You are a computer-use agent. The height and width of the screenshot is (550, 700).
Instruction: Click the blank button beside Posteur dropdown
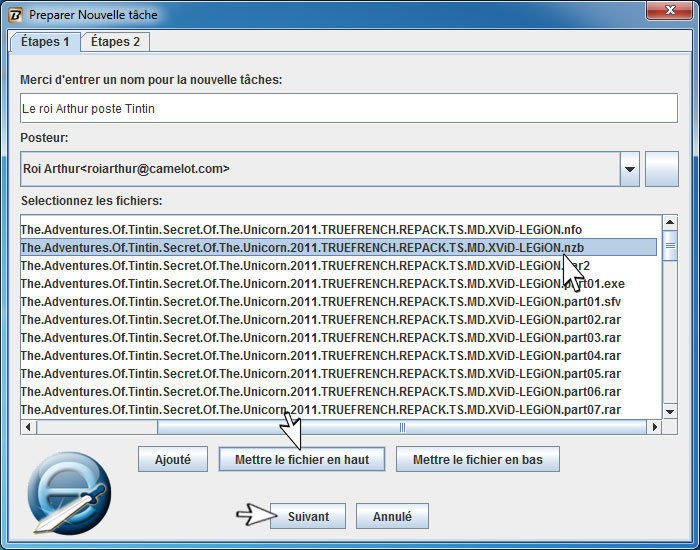tap(662, 169)
